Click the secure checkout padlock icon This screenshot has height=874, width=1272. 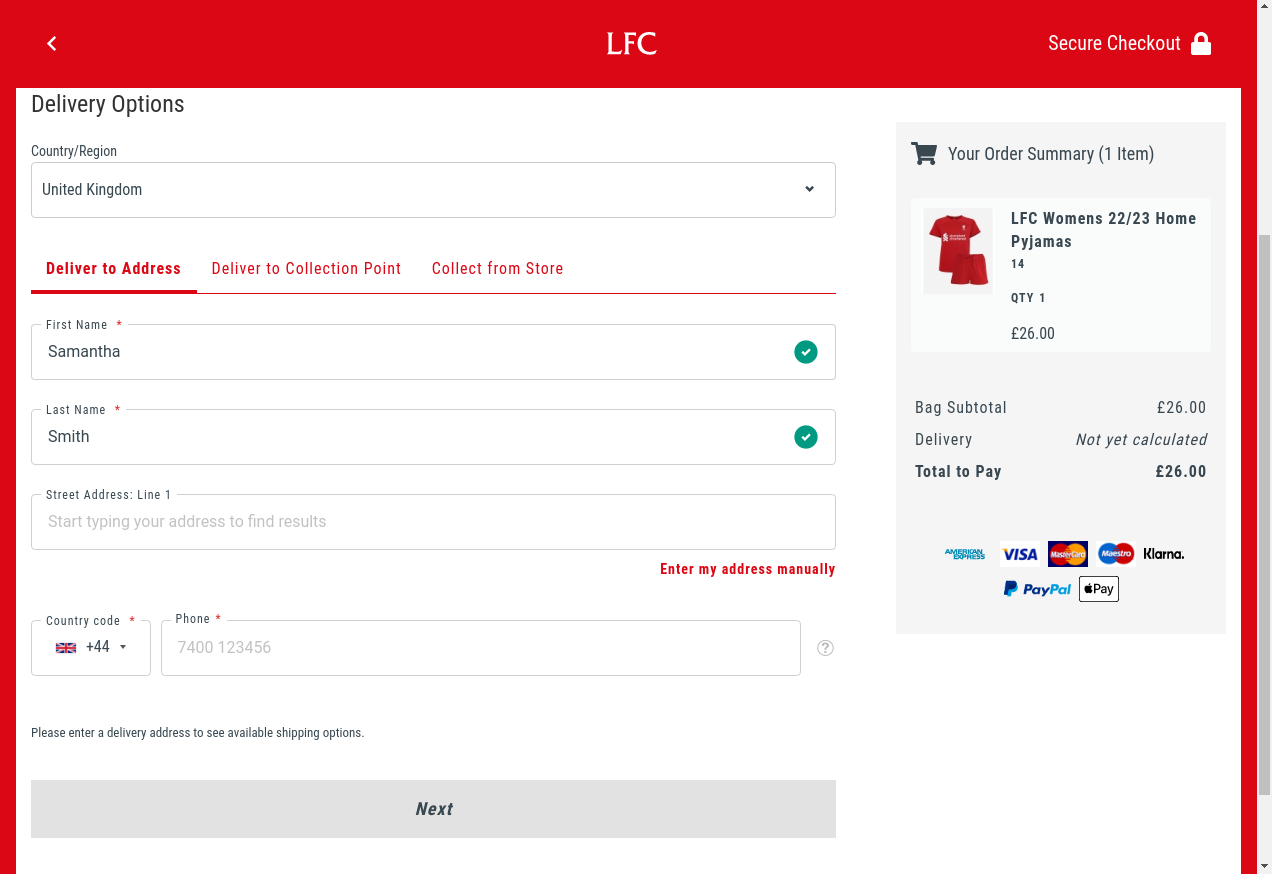(1201, 43)
